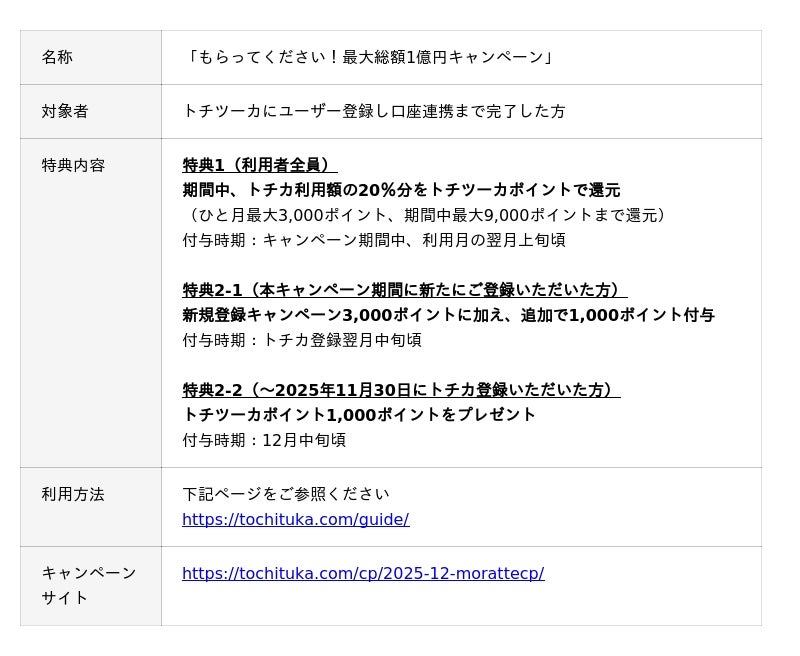The image size is (800, 656).
Task: Click the 特典2-2 underlined heading
Action: point(401,391)
